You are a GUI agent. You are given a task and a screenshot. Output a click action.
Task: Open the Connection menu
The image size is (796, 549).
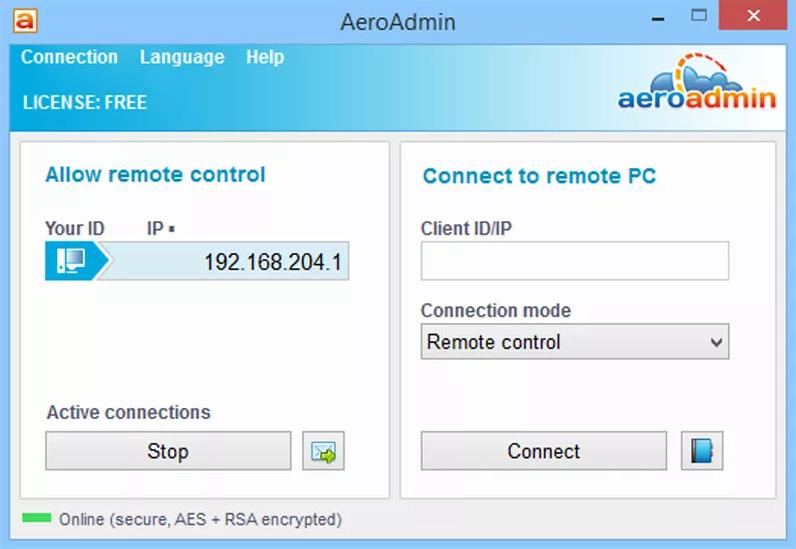pyautogui.click(x=69, y=57)
